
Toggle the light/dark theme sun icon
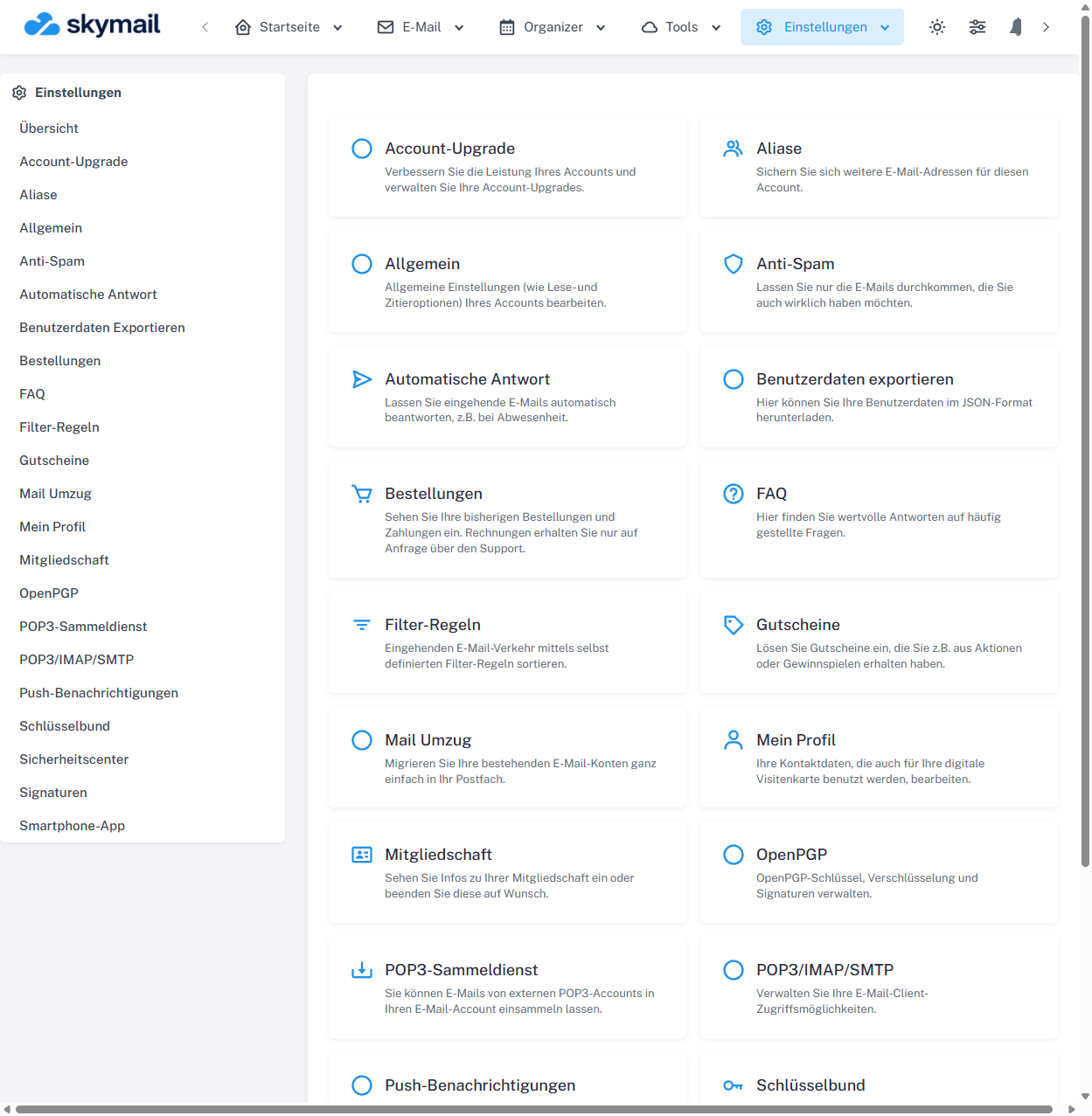937,27
